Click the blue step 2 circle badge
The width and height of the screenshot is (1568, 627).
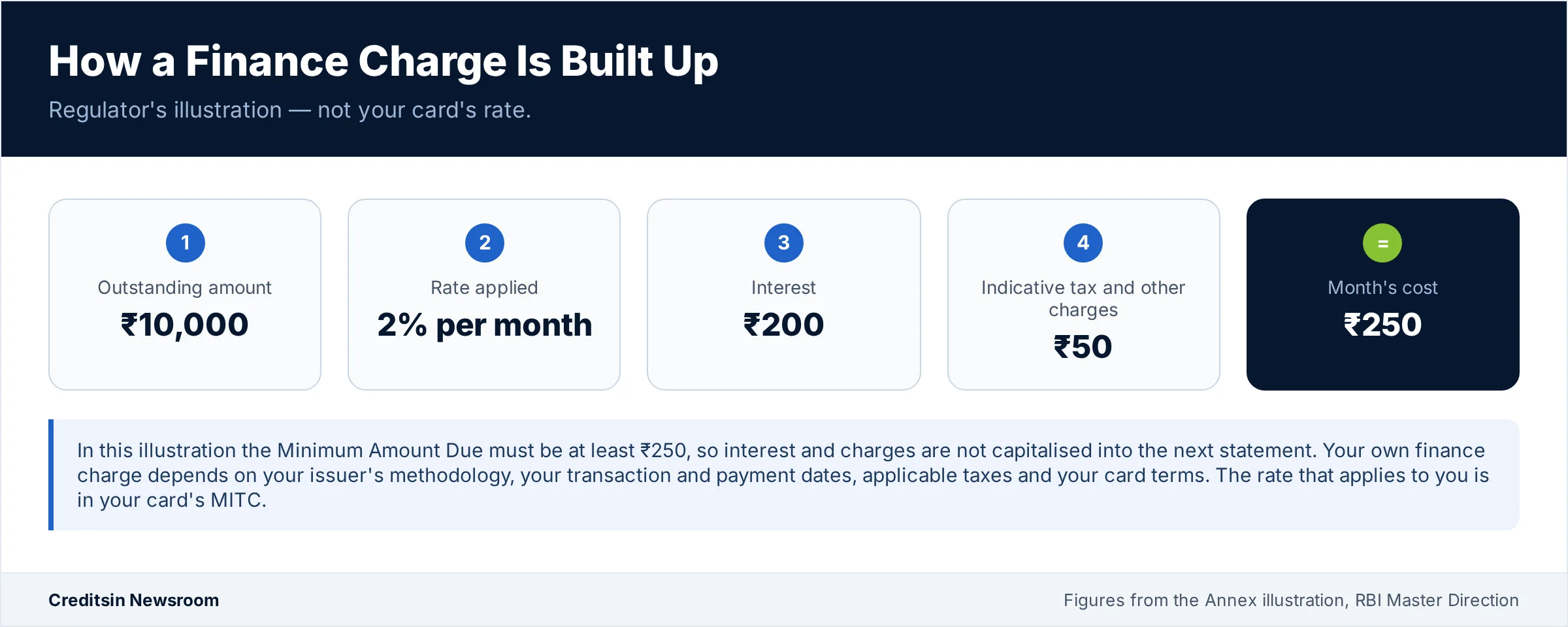pos(485,243)
